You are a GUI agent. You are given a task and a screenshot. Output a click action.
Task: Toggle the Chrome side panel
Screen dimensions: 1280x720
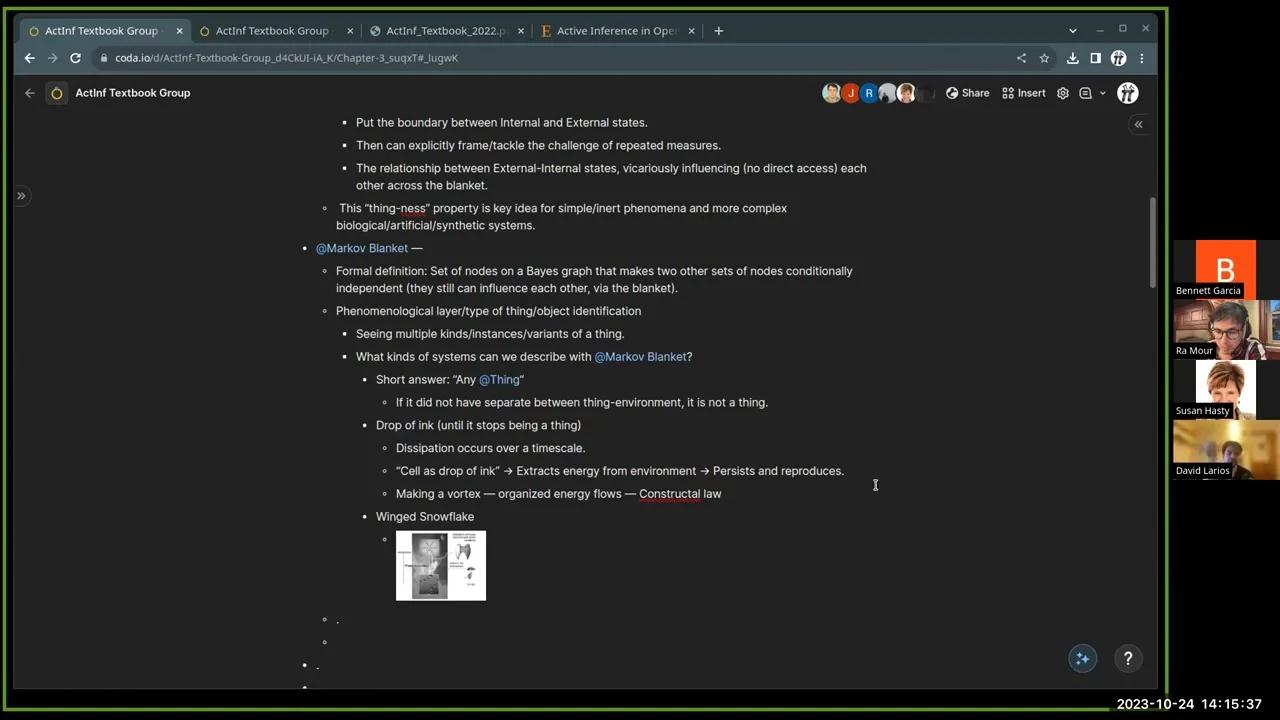pos(1095,58)
